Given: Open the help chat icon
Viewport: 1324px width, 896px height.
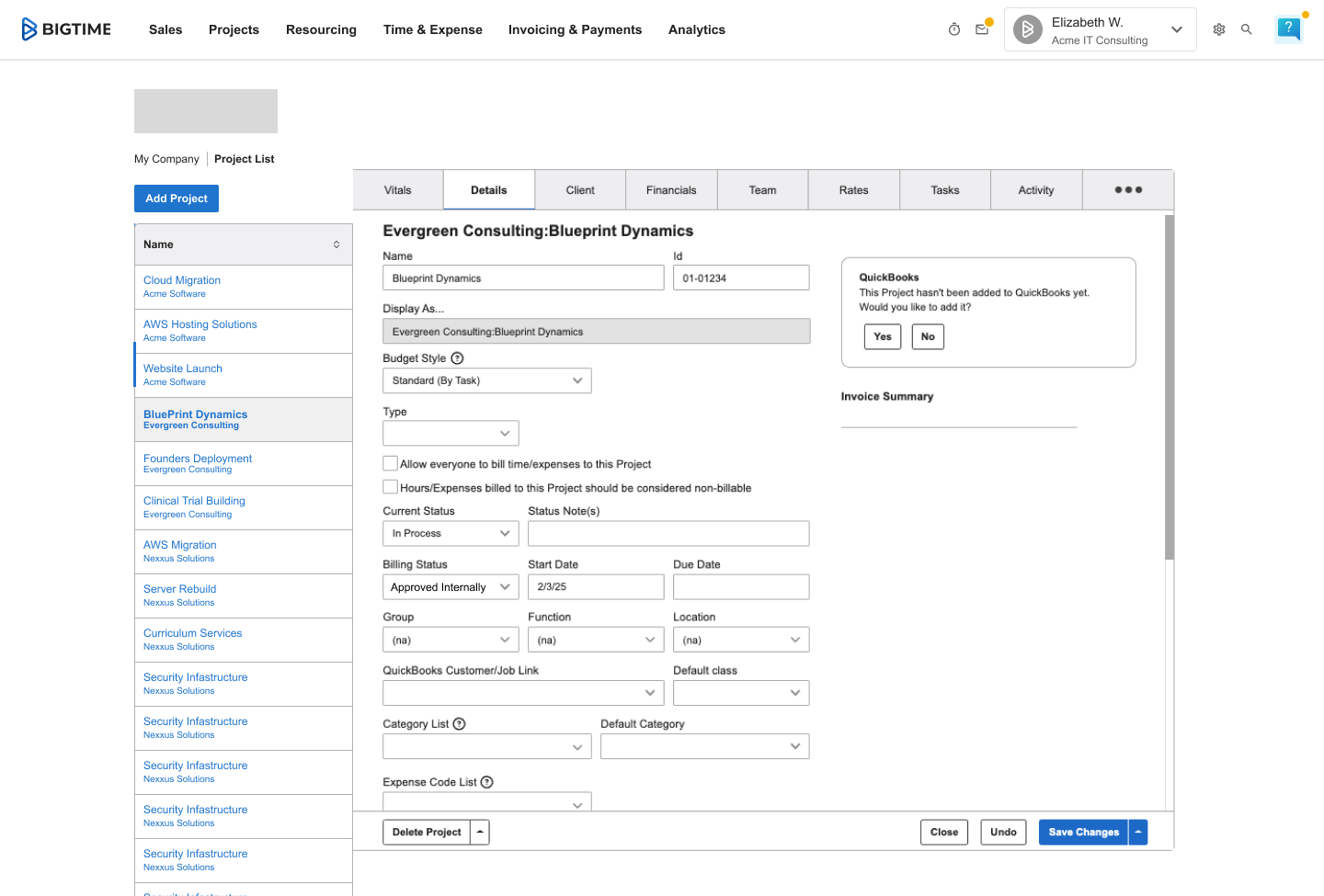Looking at the screenshot, I should [1289, 29].
